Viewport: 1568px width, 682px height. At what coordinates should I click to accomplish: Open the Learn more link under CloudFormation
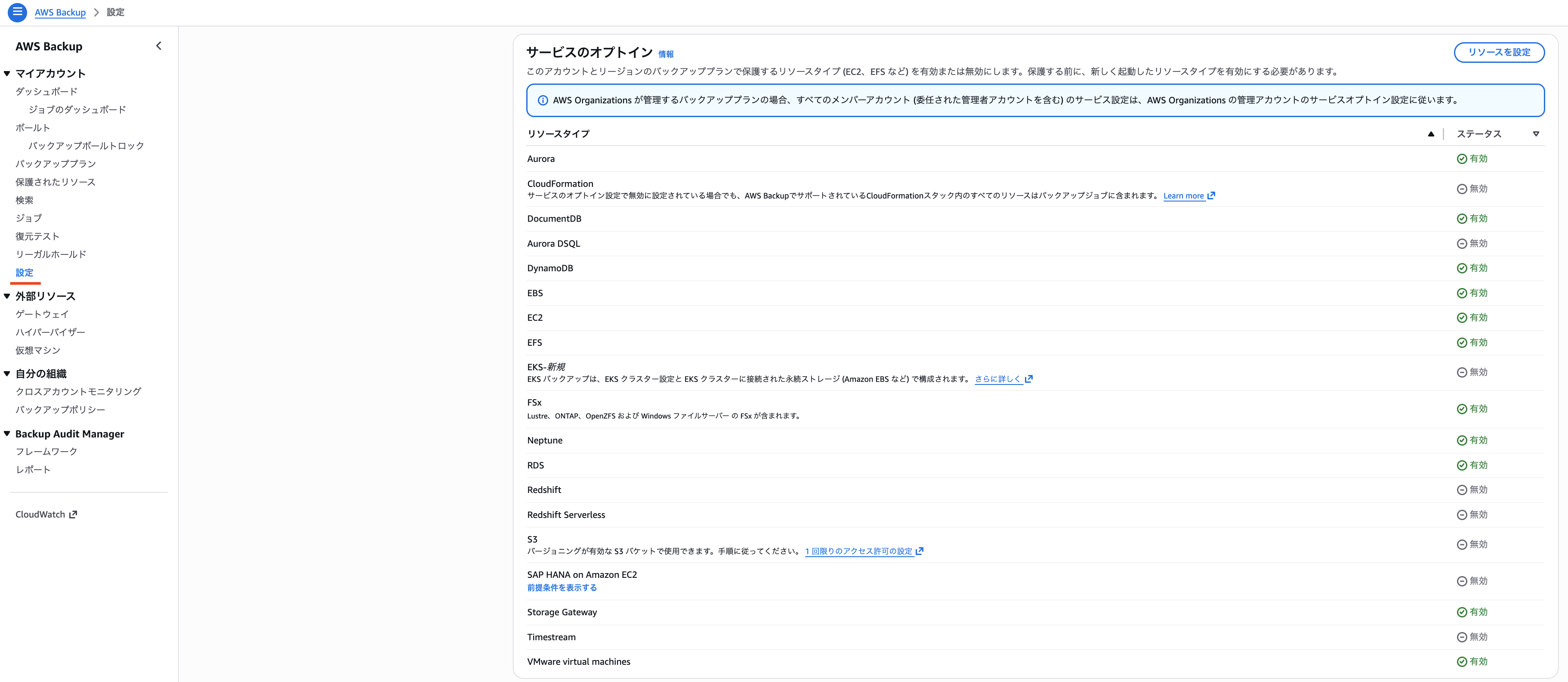coord(1184,195)
